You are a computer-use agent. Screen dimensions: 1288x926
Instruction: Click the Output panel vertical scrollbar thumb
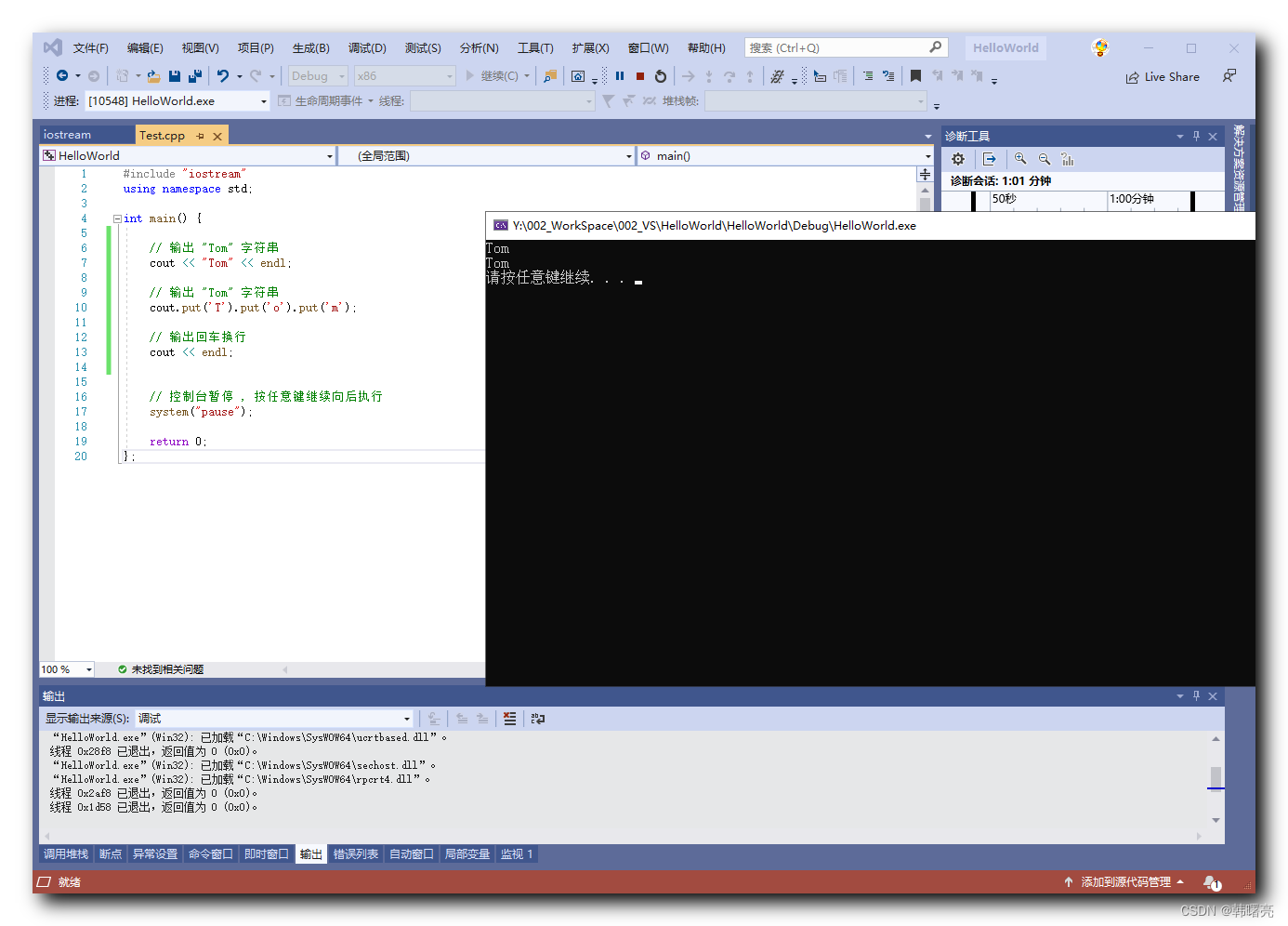pyautogui.click(x=1216, y=777)
